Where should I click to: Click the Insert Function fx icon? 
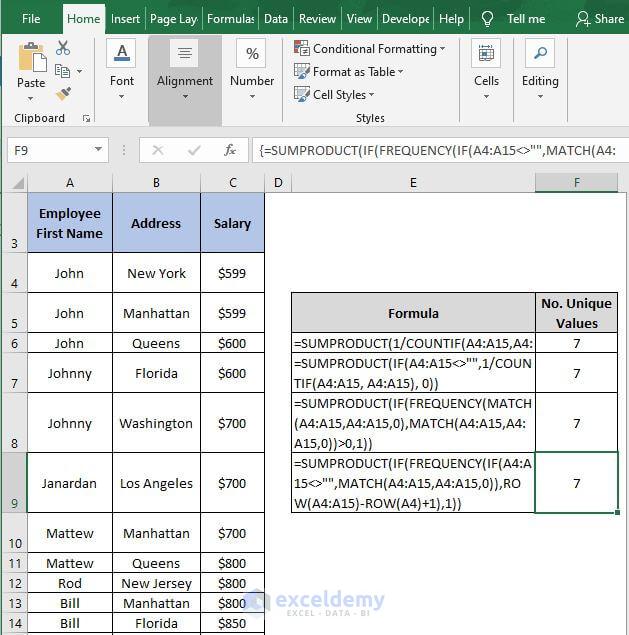(230, 150)
